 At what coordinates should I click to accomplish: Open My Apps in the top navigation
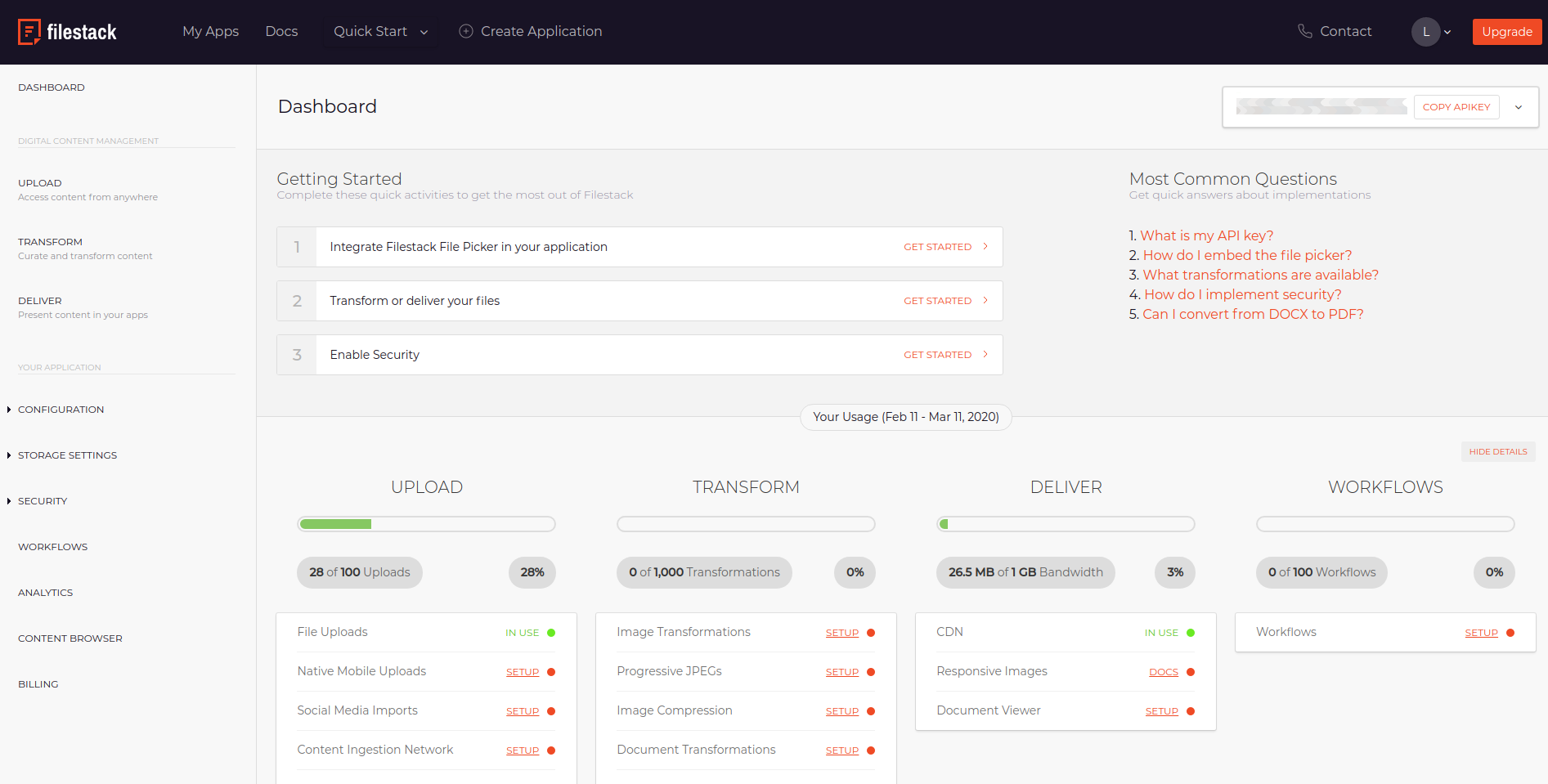pos(210,31)
